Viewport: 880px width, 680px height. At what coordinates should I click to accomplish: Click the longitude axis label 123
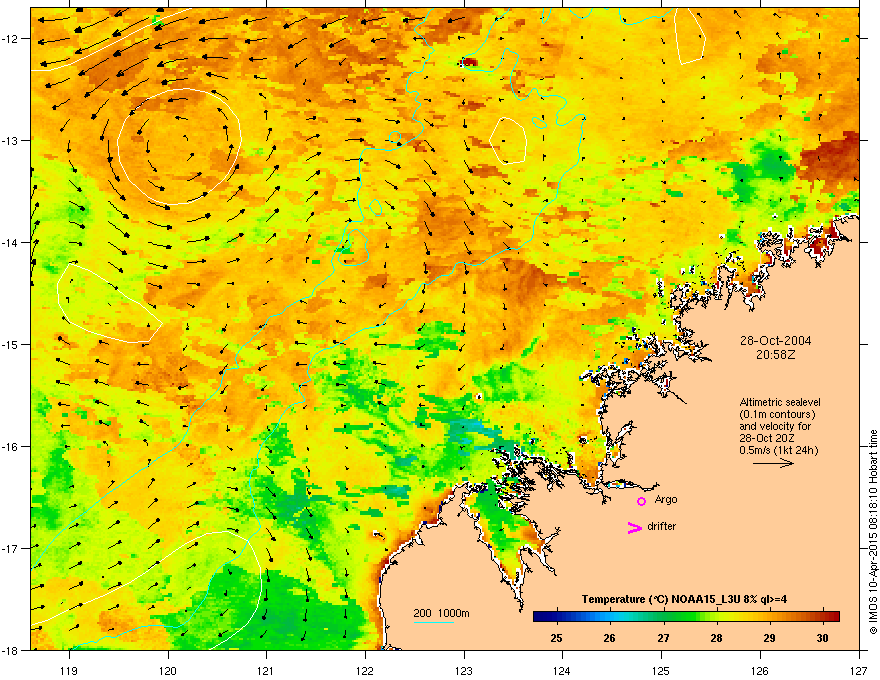(464, 670)
